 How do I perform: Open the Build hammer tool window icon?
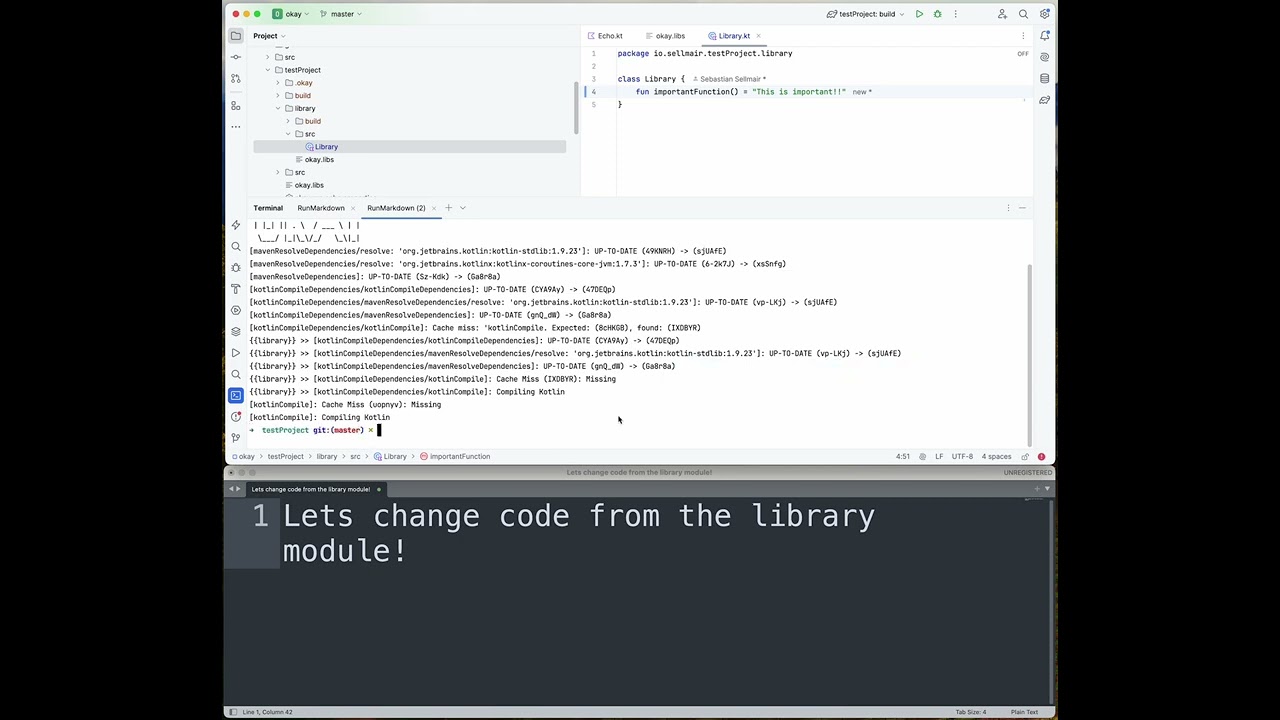[x=236, y=289]
